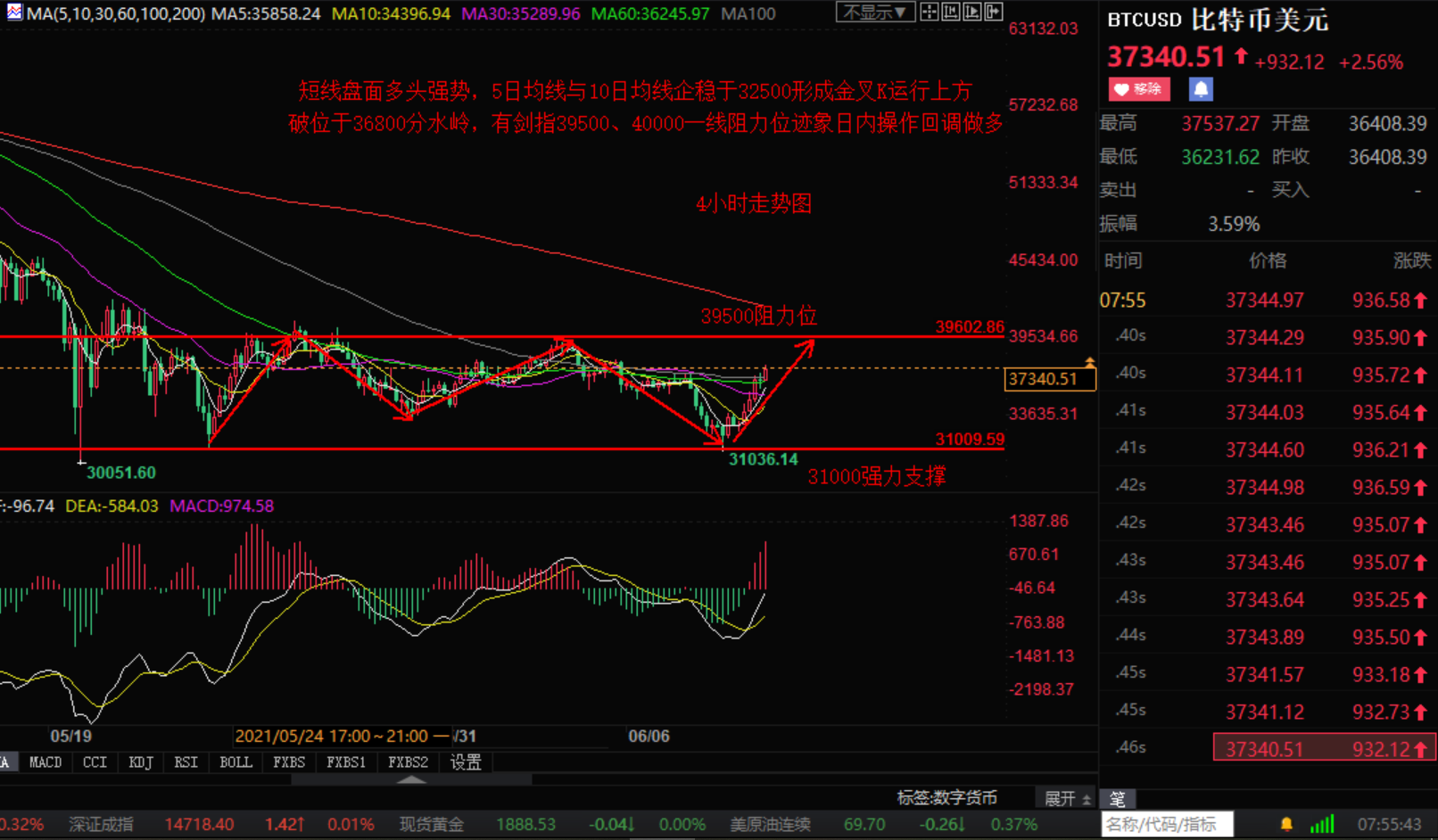
Task: Switch to the FXBS1 indicator tab
Action: click(x=346, y=762)
